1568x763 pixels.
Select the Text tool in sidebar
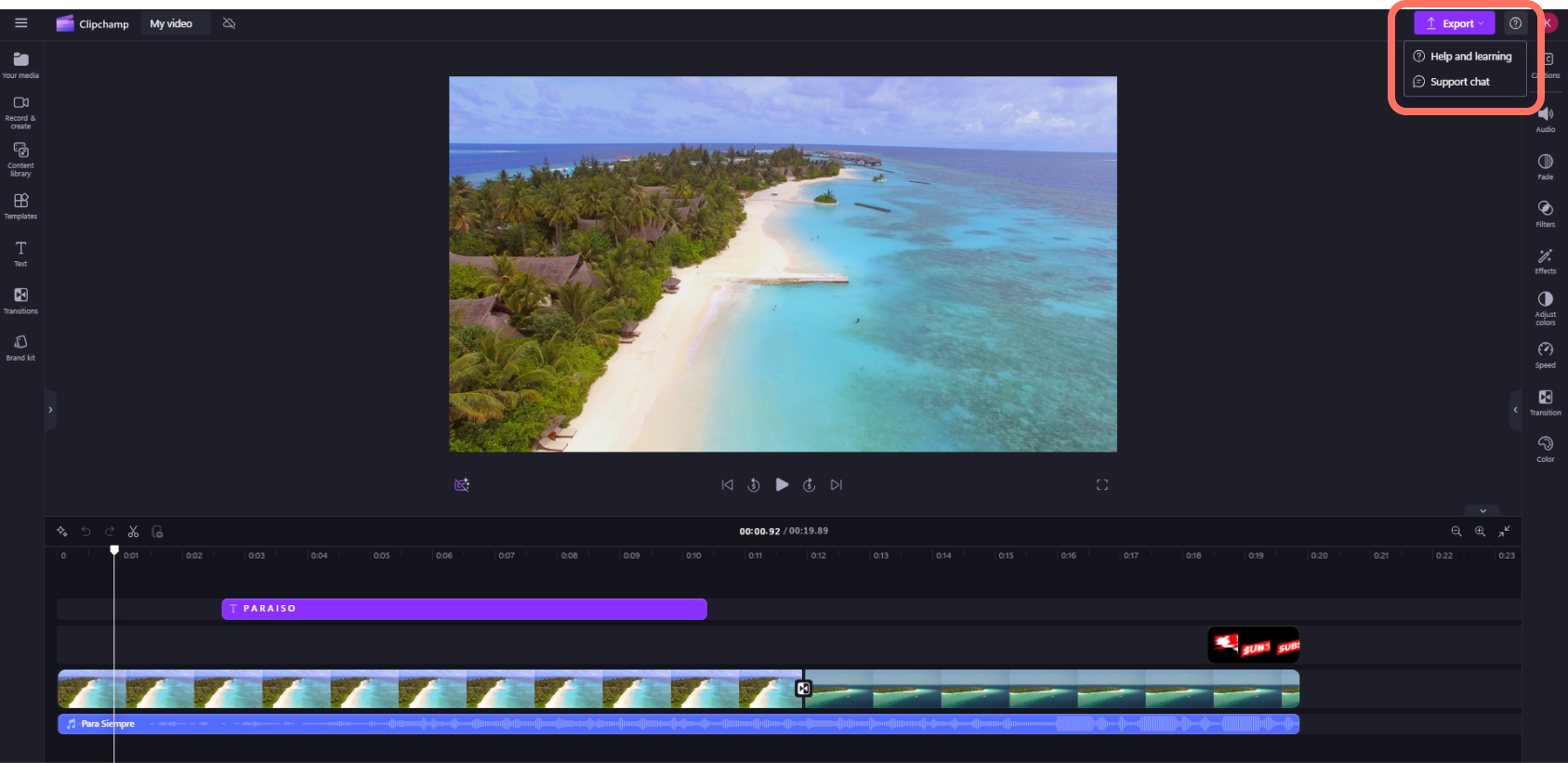pyautogui.click(x=20, y=253)
